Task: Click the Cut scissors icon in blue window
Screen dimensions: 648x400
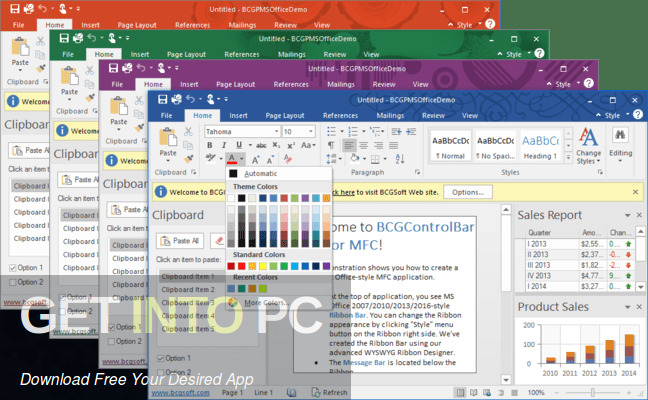Action: tap(188, 132)
